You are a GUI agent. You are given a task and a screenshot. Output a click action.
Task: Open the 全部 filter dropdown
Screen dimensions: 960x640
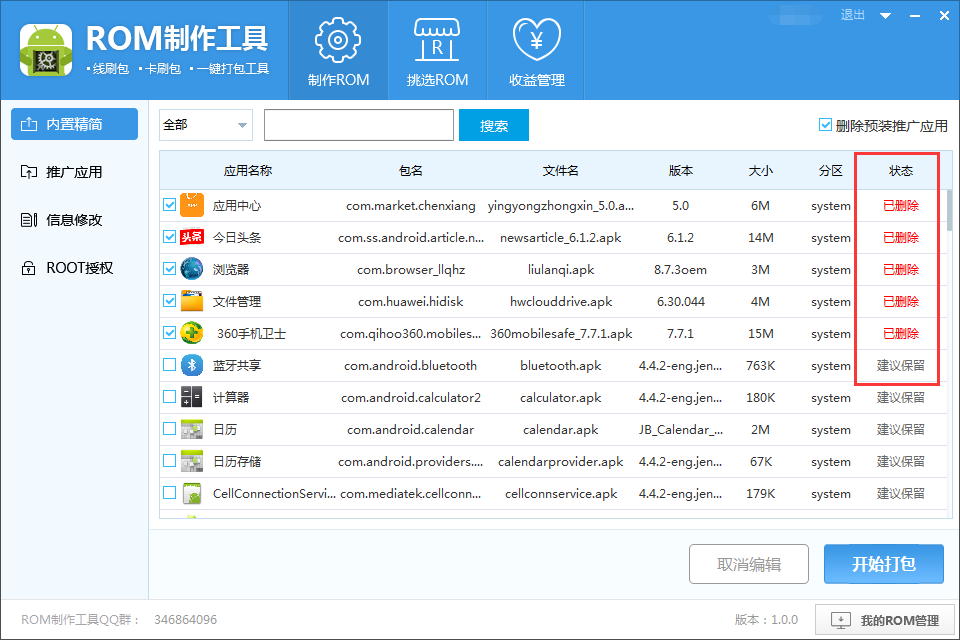[x=204, y=125]
